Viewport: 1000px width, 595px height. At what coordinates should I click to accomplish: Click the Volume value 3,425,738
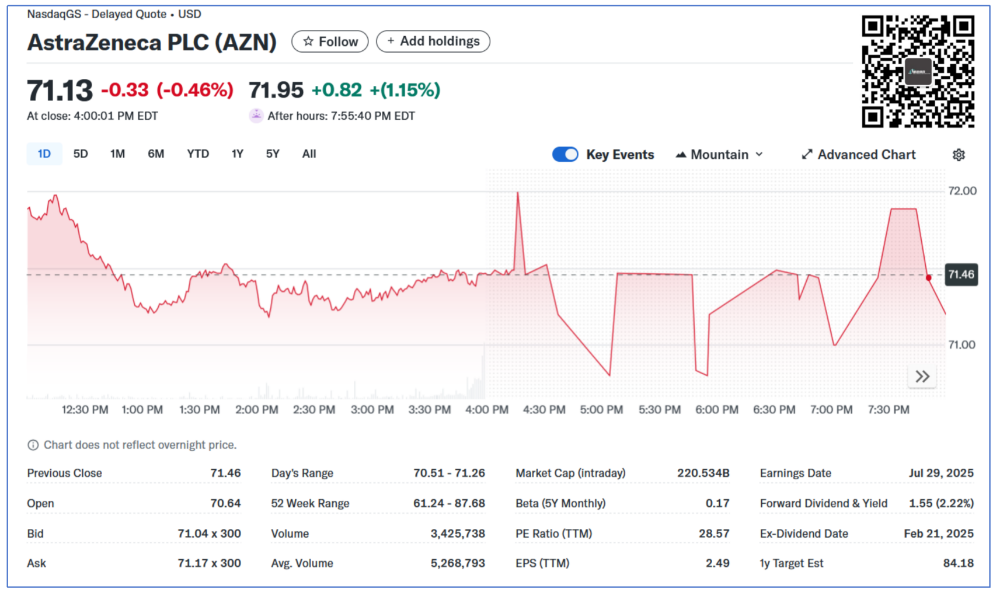point(458,533)
